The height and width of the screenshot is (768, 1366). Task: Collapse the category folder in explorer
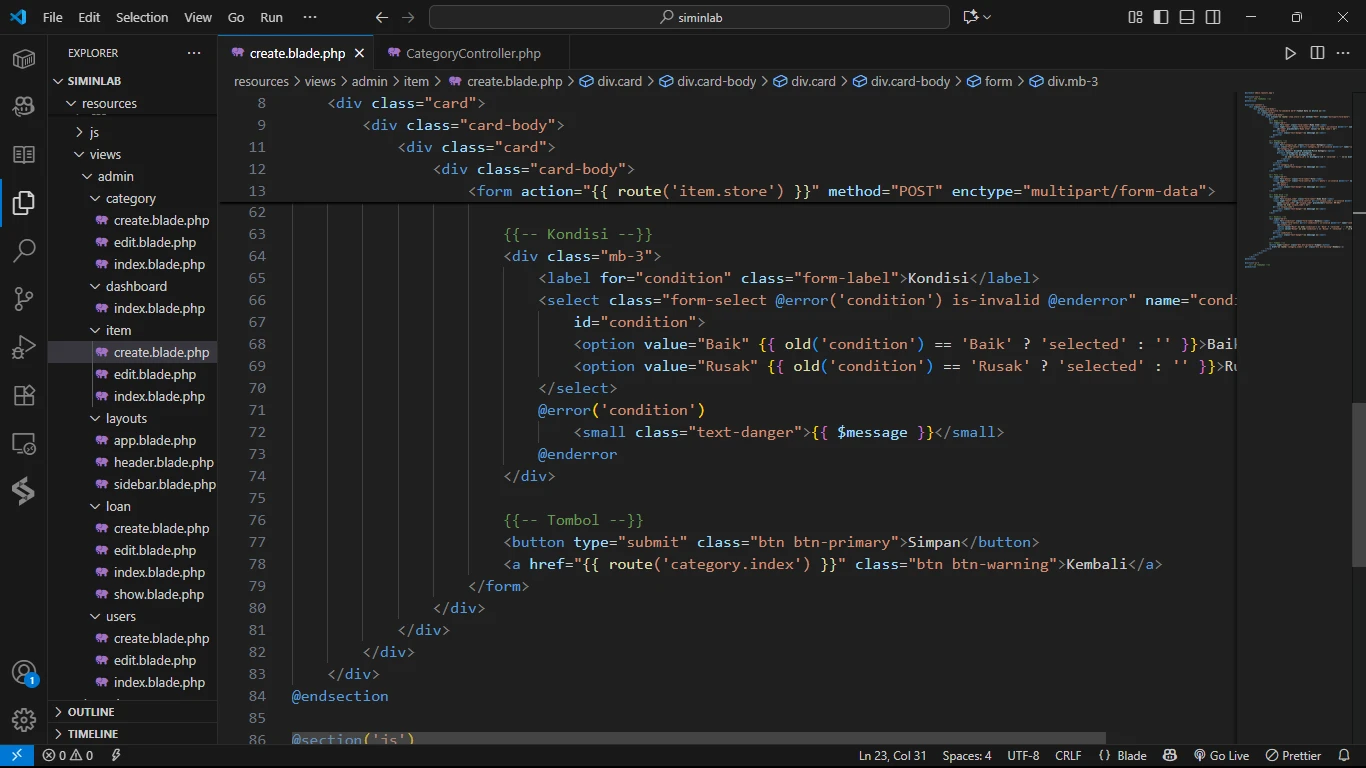pyautogui.click(x=130, y=198)
